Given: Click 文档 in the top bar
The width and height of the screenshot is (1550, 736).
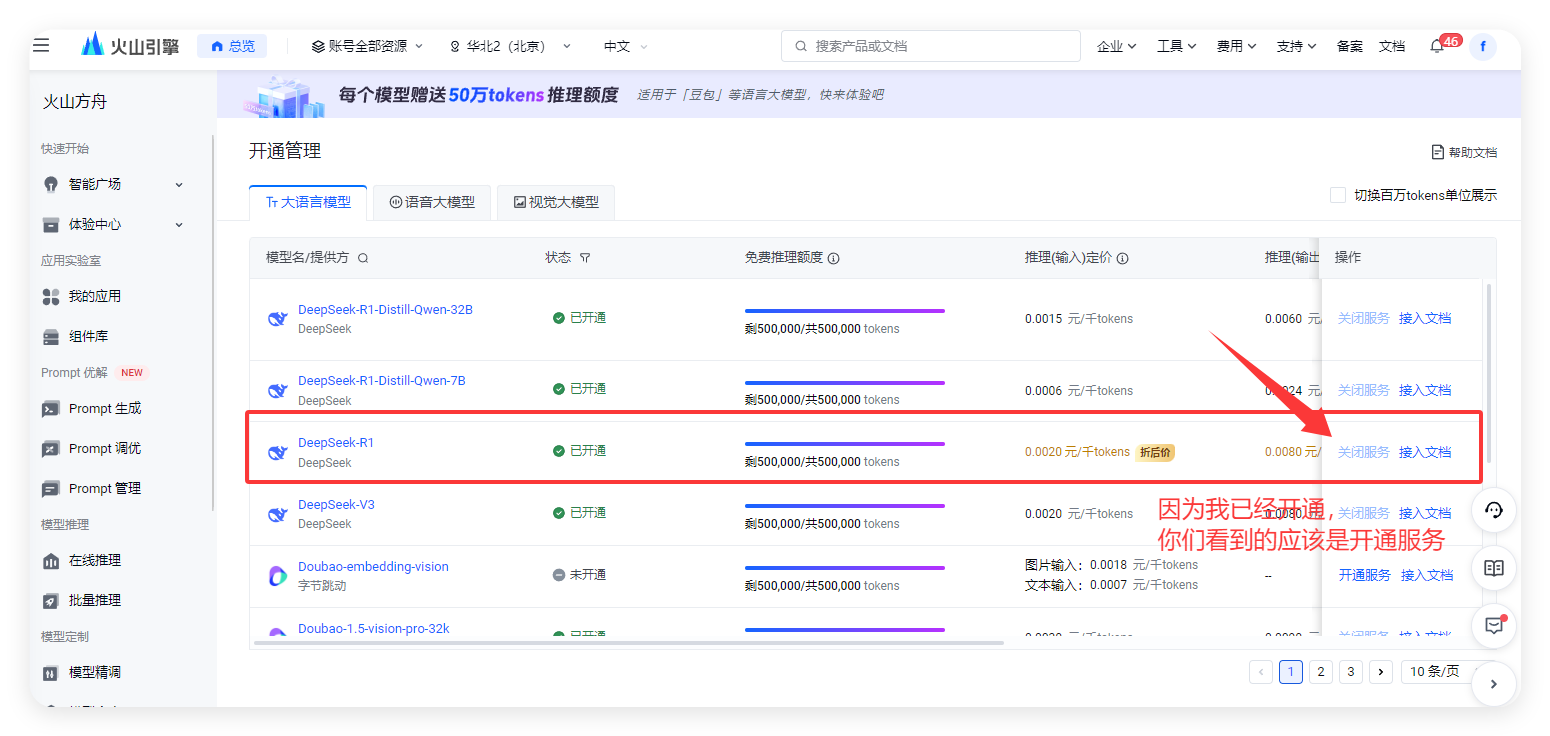Looking at the screenshot, I should click(1392, 46).
